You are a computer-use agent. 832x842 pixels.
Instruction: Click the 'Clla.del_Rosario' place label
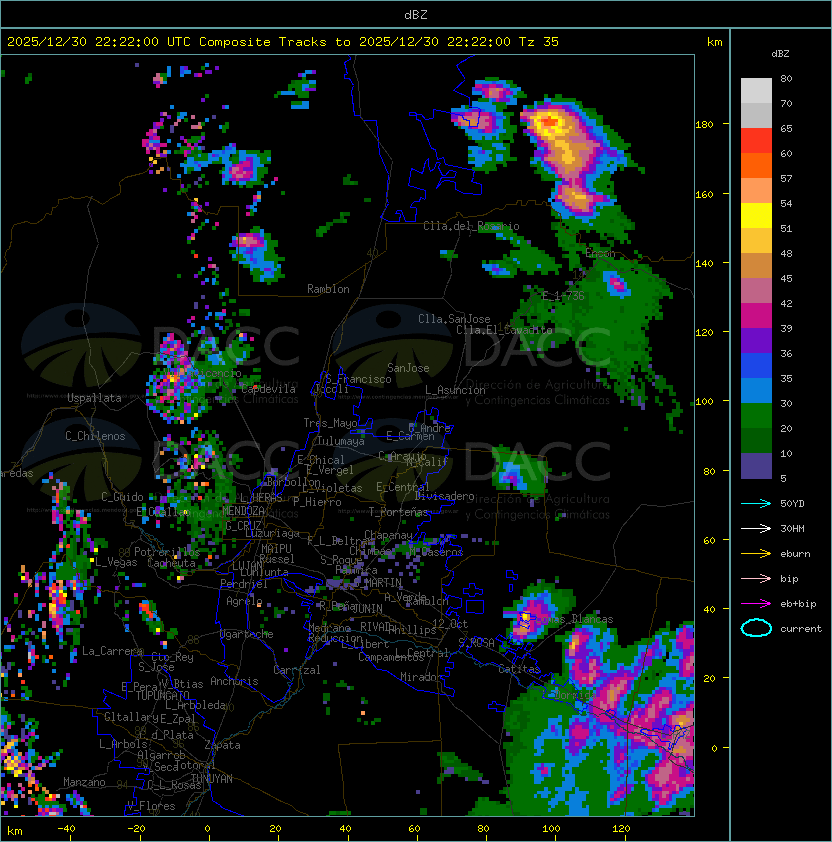tap(471, 226)
